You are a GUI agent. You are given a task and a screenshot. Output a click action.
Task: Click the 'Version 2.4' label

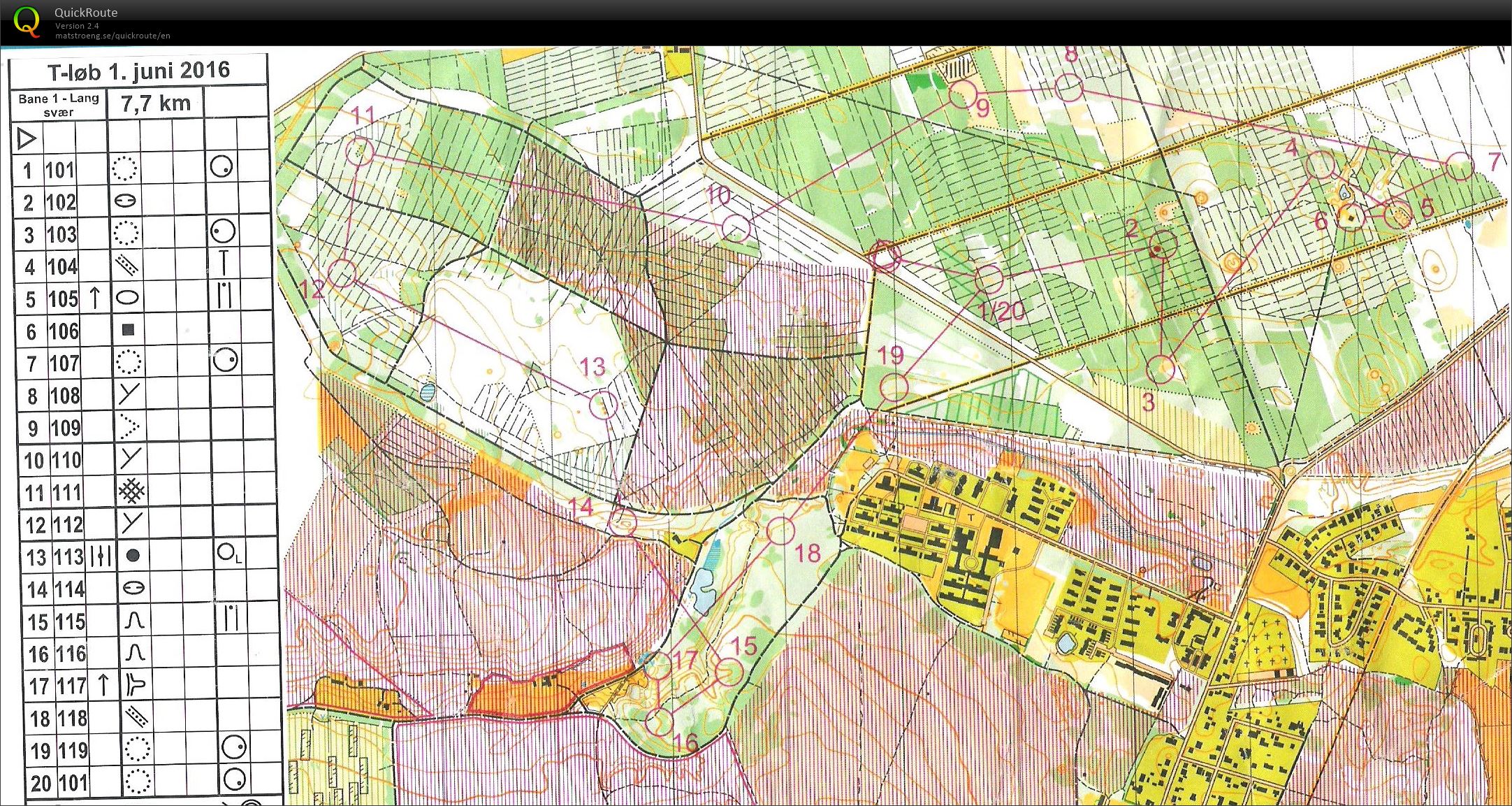tap(77, 26)
